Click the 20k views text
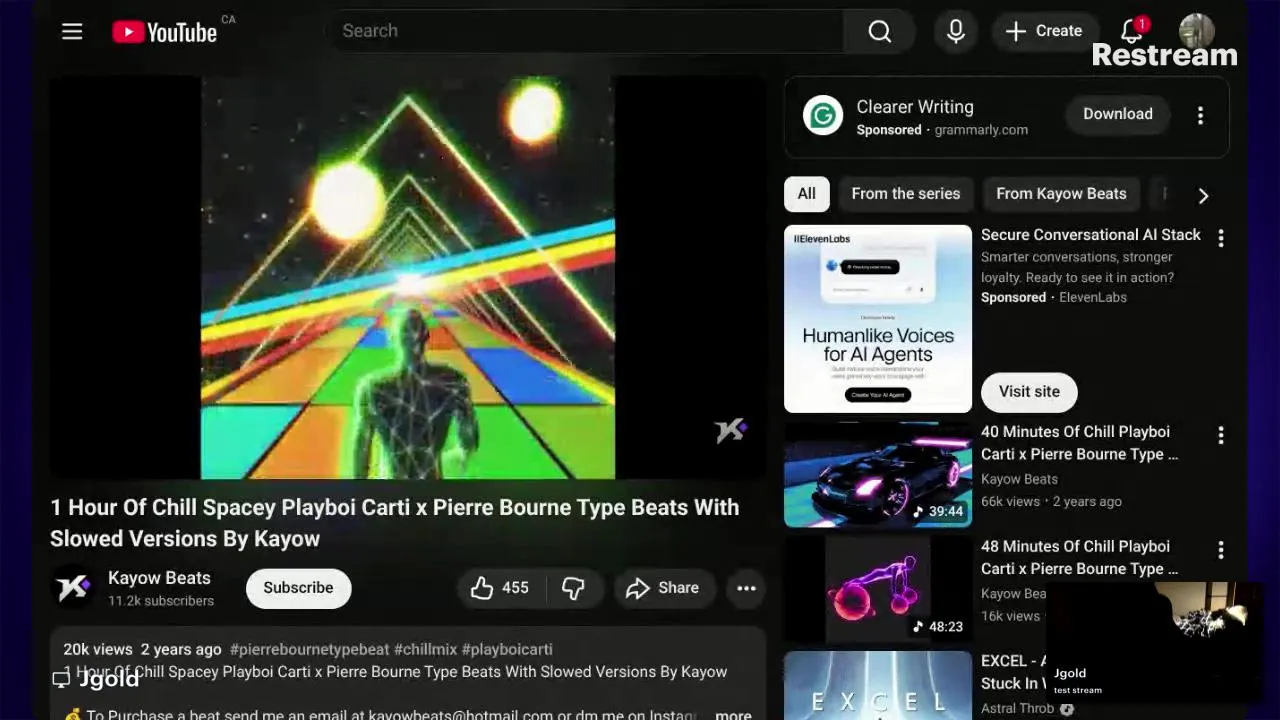1280x720 pixels. (98, 649)
